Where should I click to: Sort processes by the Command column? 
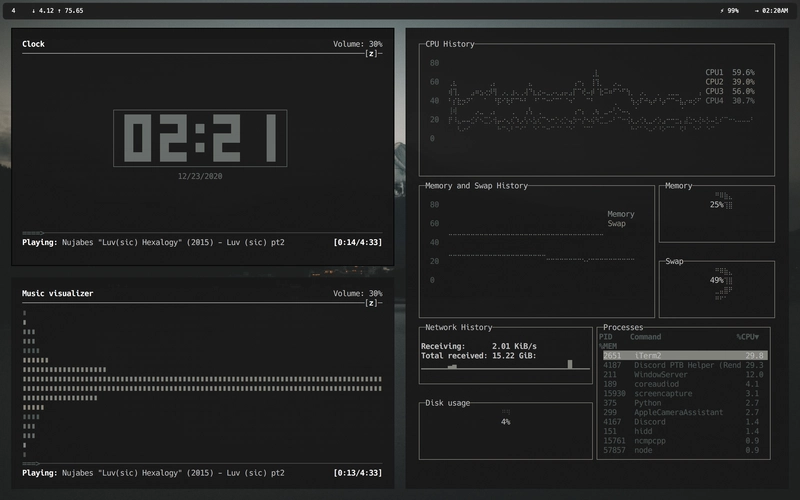645,337
